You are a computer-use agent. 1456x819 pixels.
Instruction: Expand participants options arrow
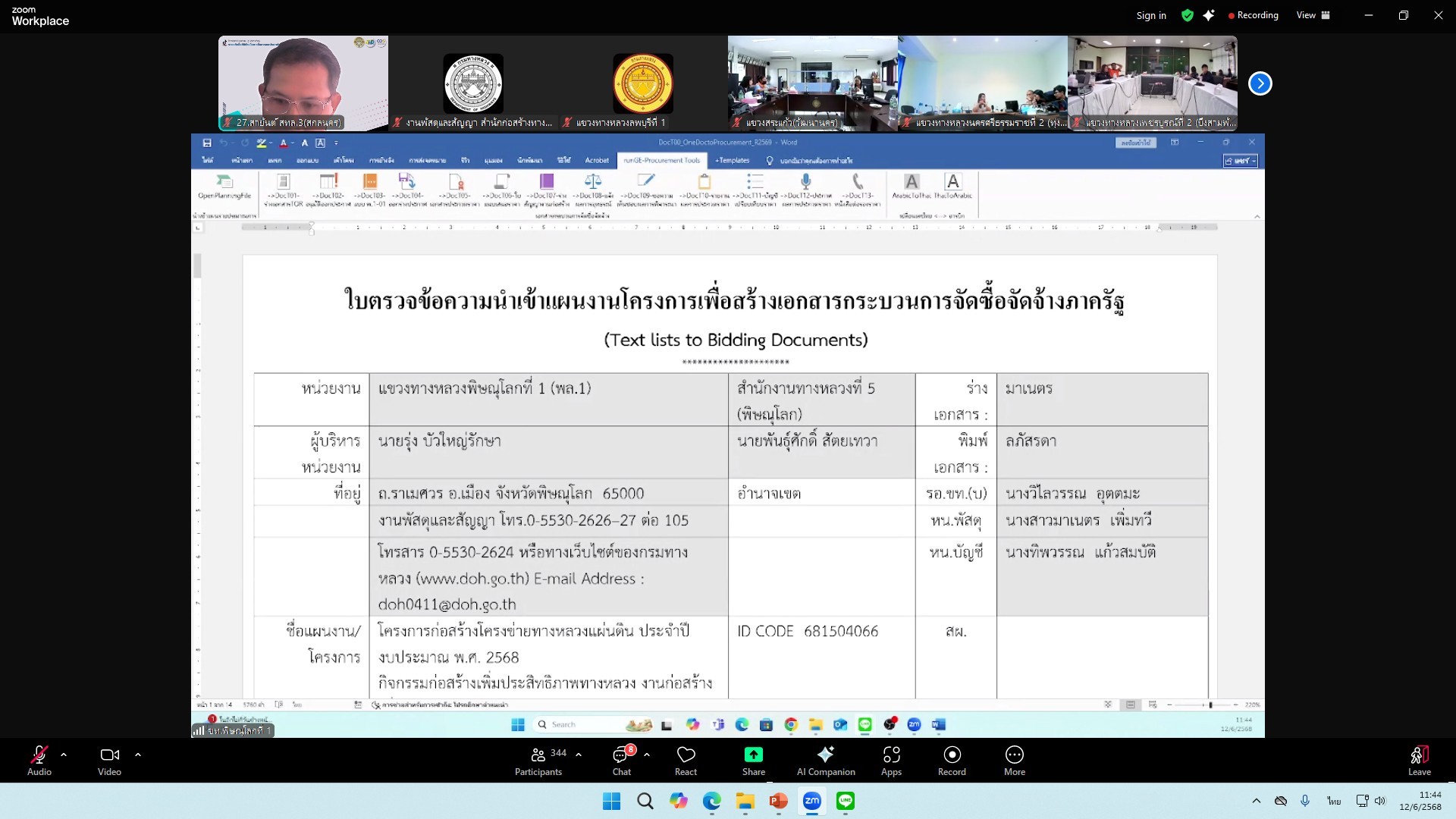pos(579,755)
